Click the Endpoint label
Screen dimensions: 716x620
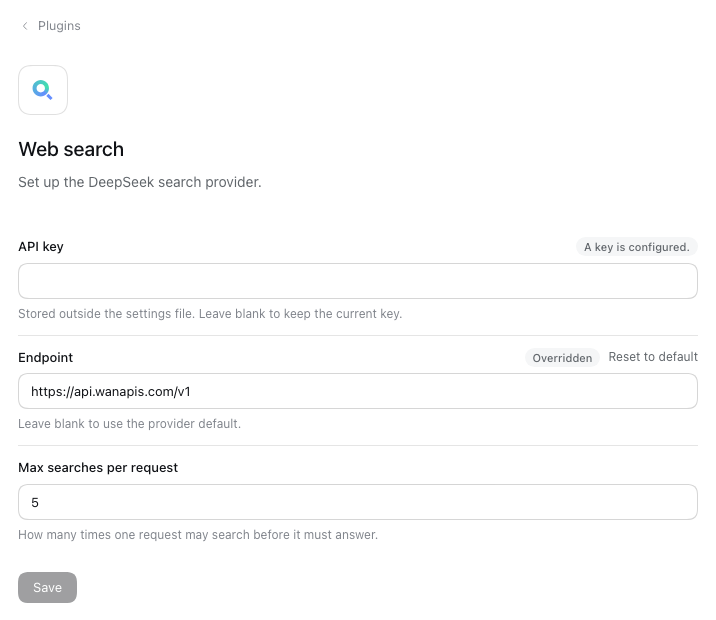[x=45, y=357]
